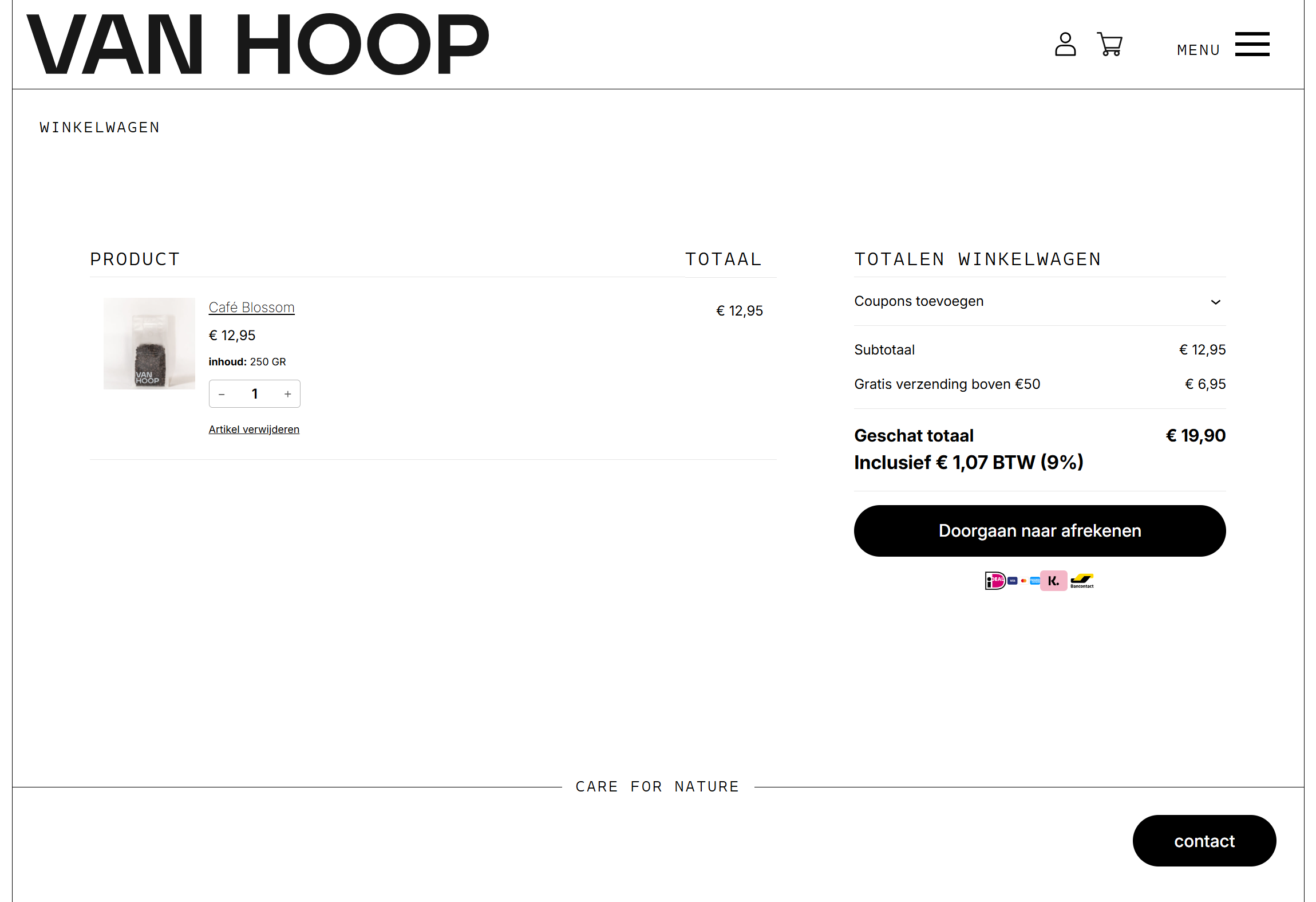Image resolution: width=1316 pixels, height=902 pixels.
Task: Click the MENU label in header
Action: coord(1198,50)
